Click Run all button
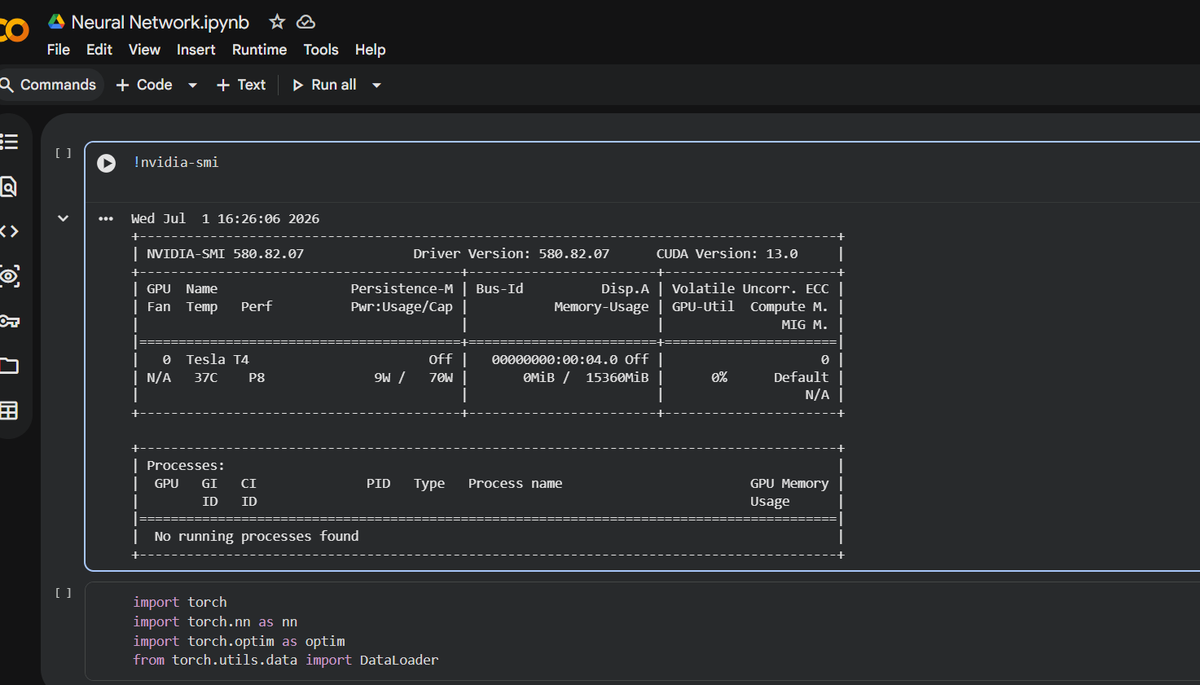The image size is (1200, 685). 324,85
